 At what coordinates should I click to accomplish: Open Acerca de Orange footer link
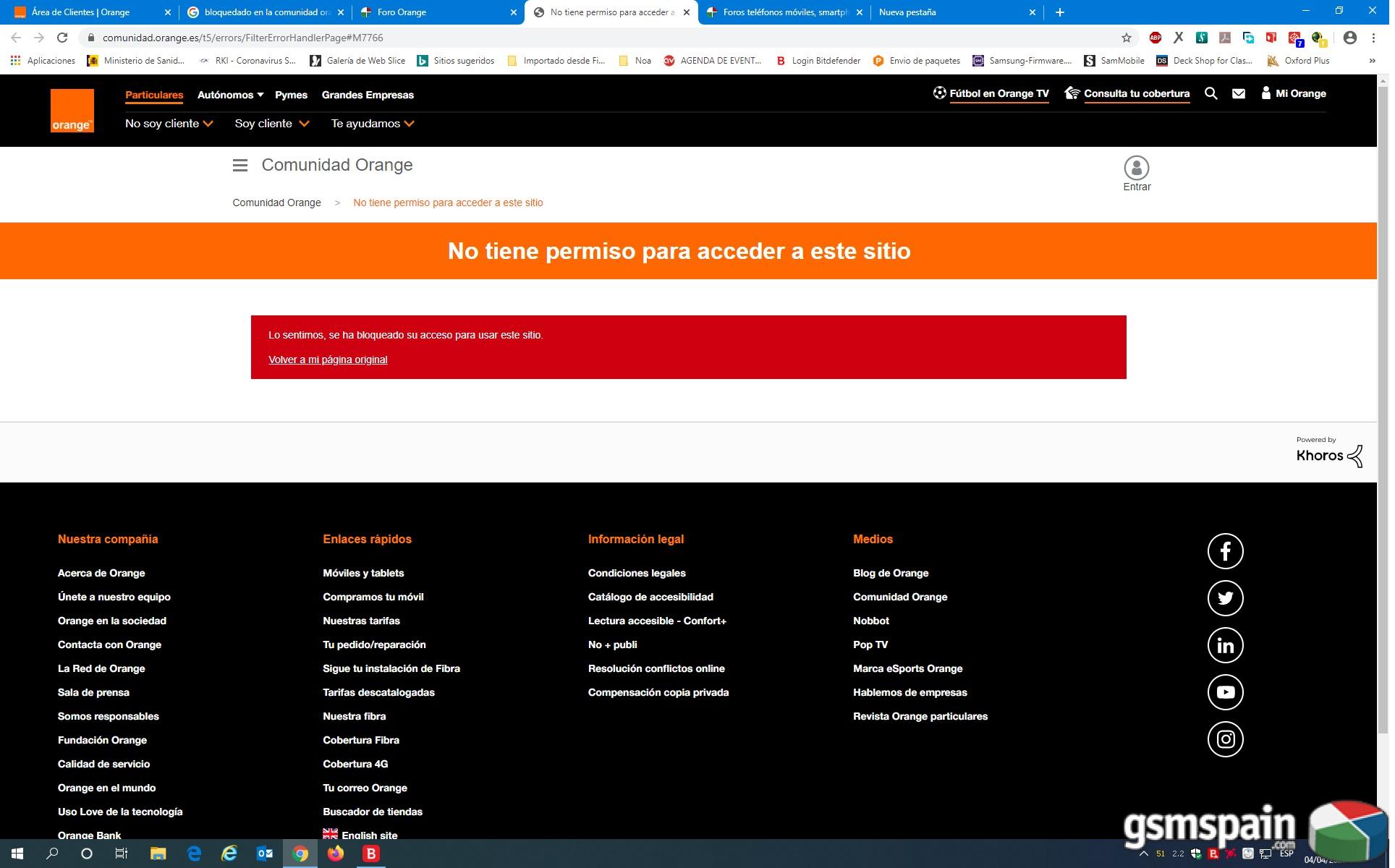[101, 573]
